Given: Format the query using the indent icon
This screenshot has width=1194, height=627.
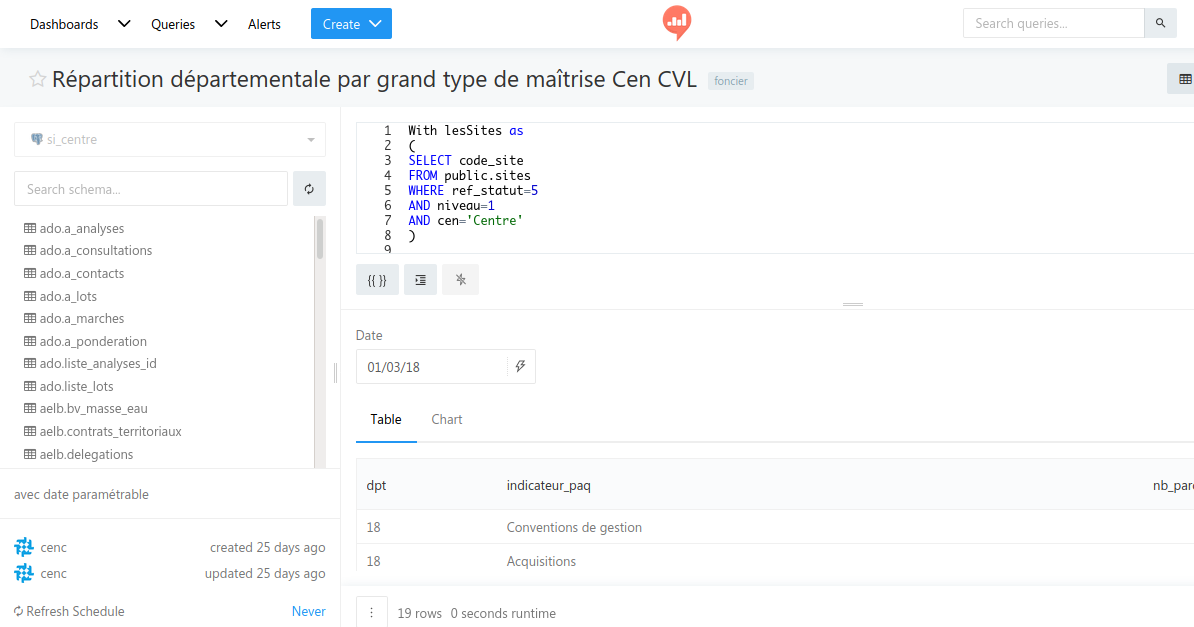Looking at the screenshot, I should [420, 279].
